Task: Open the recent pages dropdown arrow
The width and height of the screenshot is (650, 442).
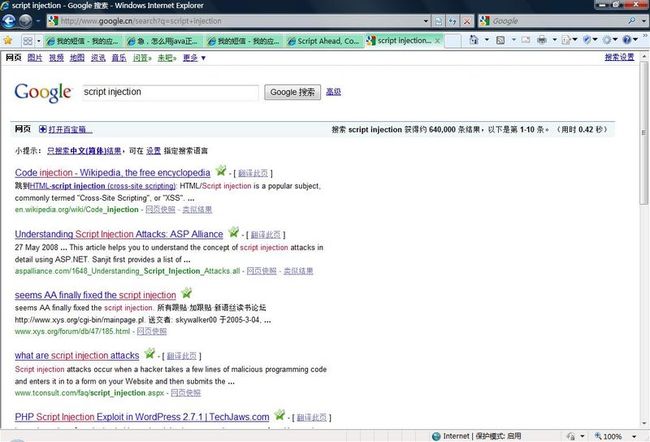Action: 38,21
